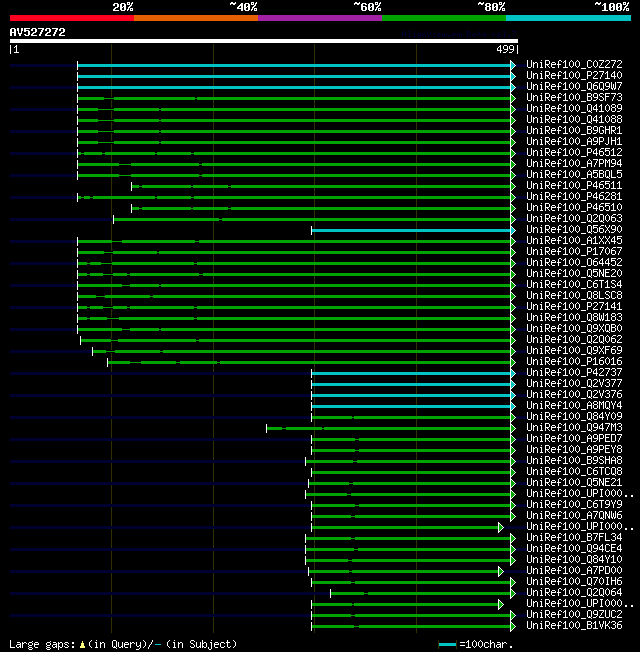Open hit UniRef100_C6T1S4
The image size is (640, 652).
click(x=574, y=284)
